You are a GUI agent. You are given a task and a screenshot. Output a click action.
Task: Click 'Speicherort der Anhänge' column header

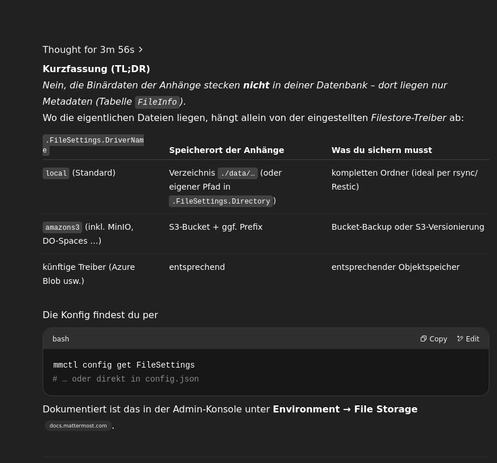(x=226, y=150)
